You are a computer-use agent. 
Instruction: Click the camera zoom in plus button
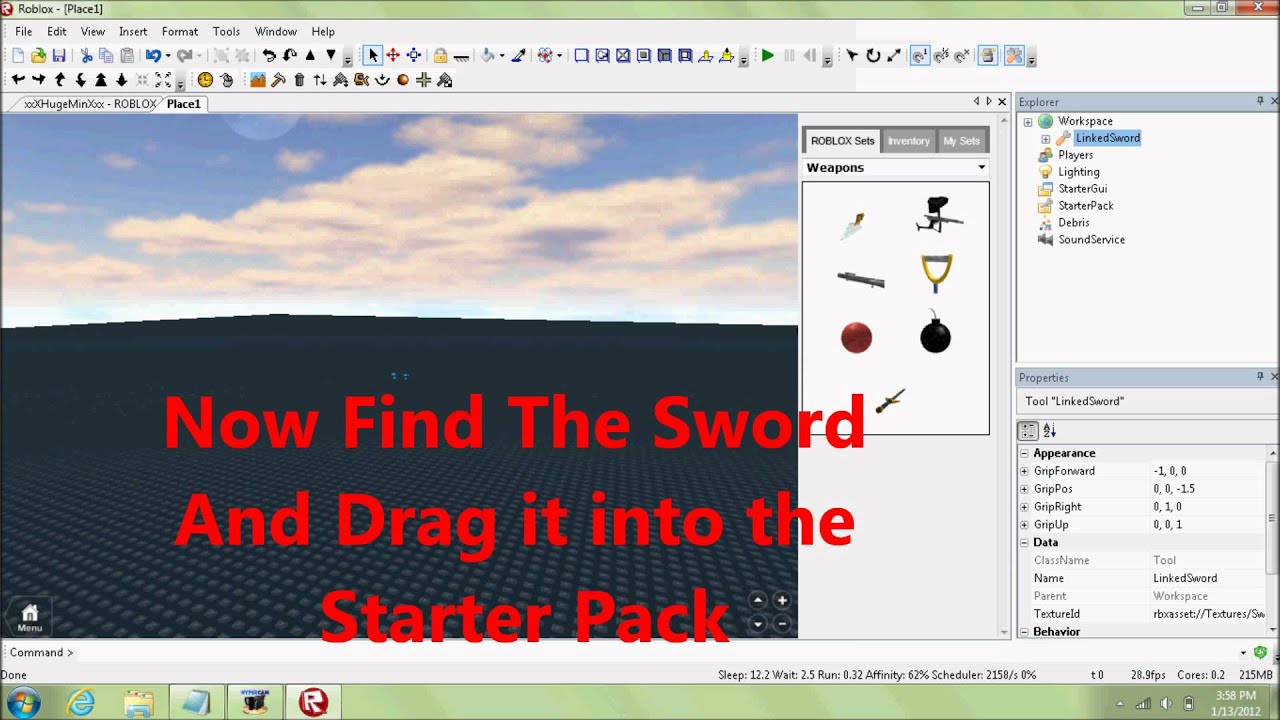(782, 600)
